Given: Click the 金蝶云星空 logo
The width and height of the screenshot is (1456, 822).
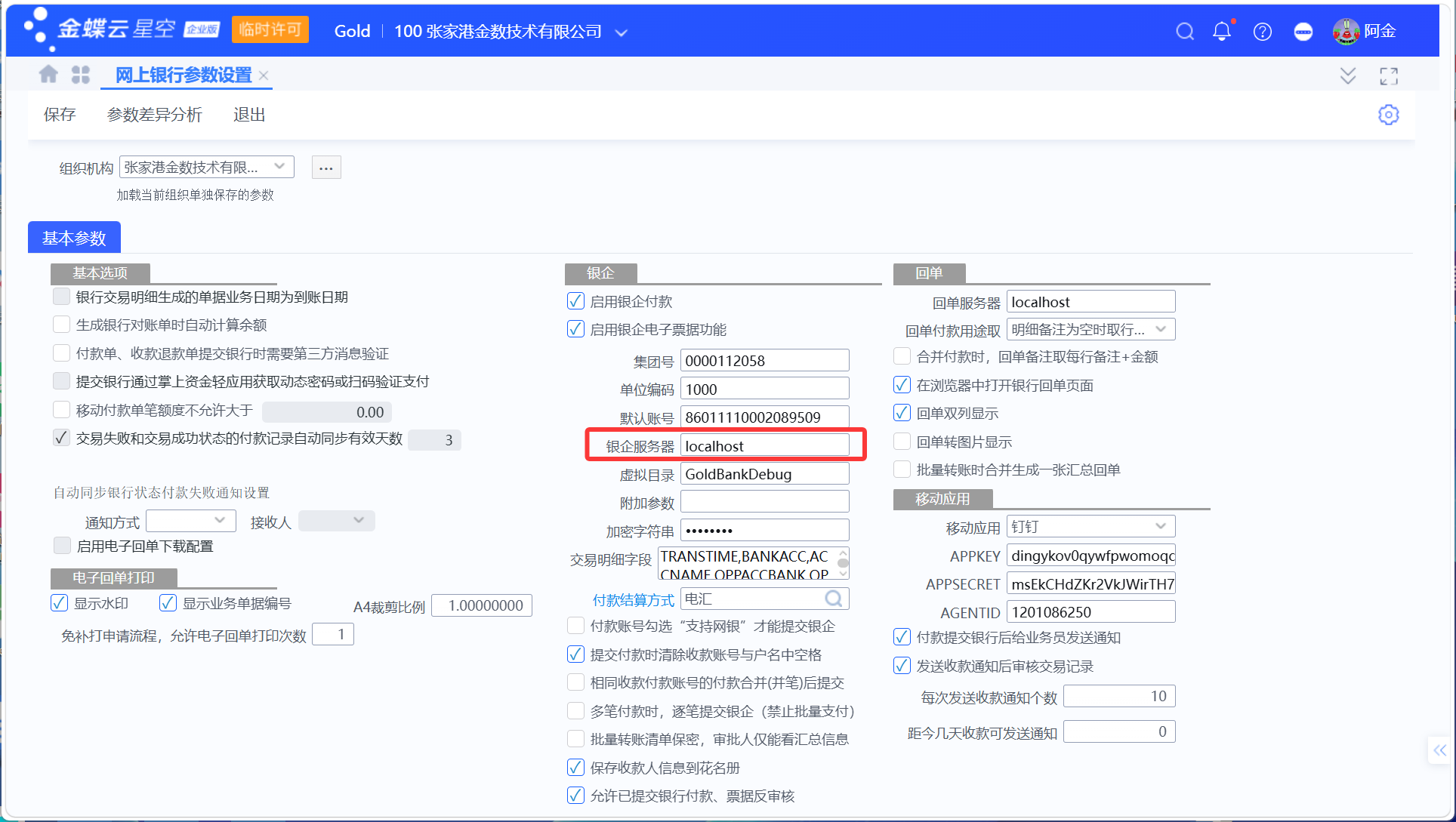Looking at the screenshot, I should point(122,30).
